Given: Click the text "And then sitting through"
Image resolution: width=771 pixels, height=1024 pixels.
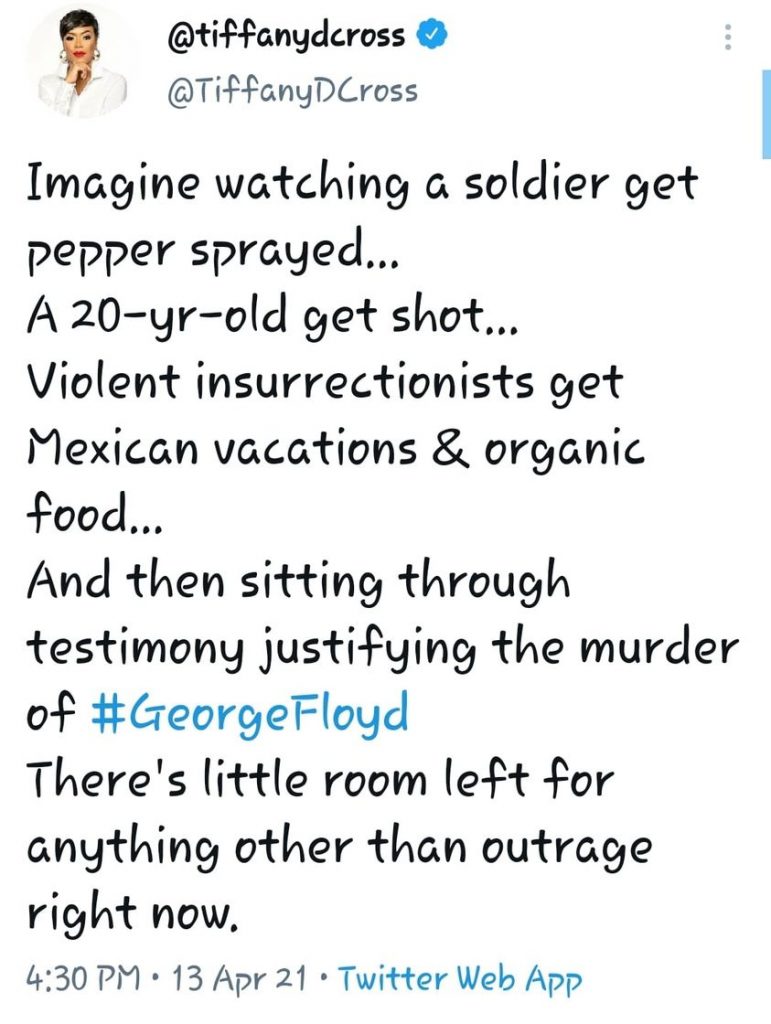Looking at the screenshot, I should point(297,583).
